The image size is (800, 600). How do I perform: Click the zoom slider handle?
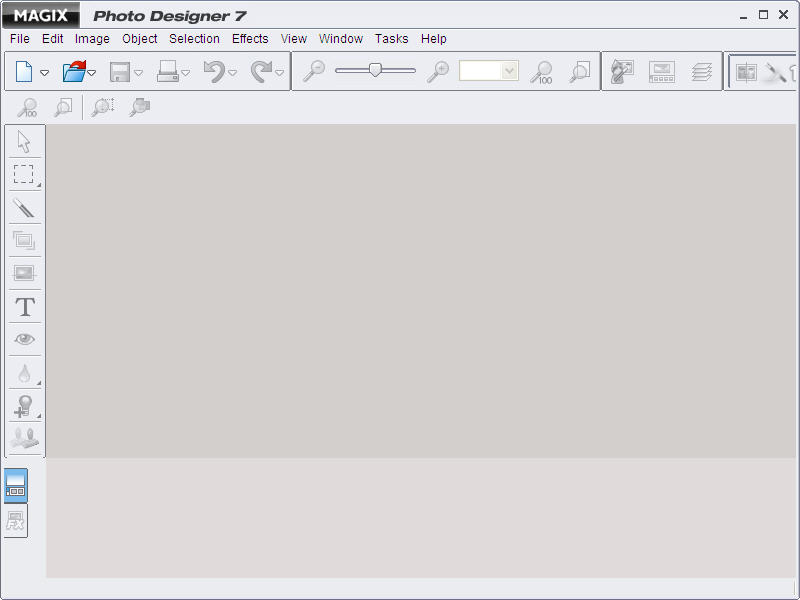(375, 70)
